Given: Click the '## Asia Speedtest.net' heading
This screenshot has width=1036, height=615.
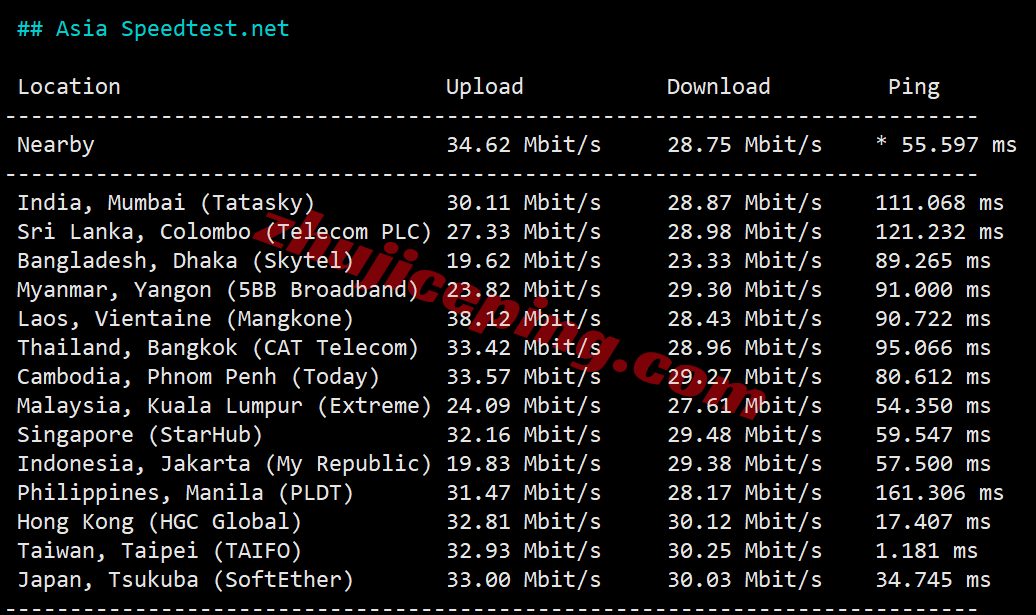Looking at the screenshot, I should (153, 29).
